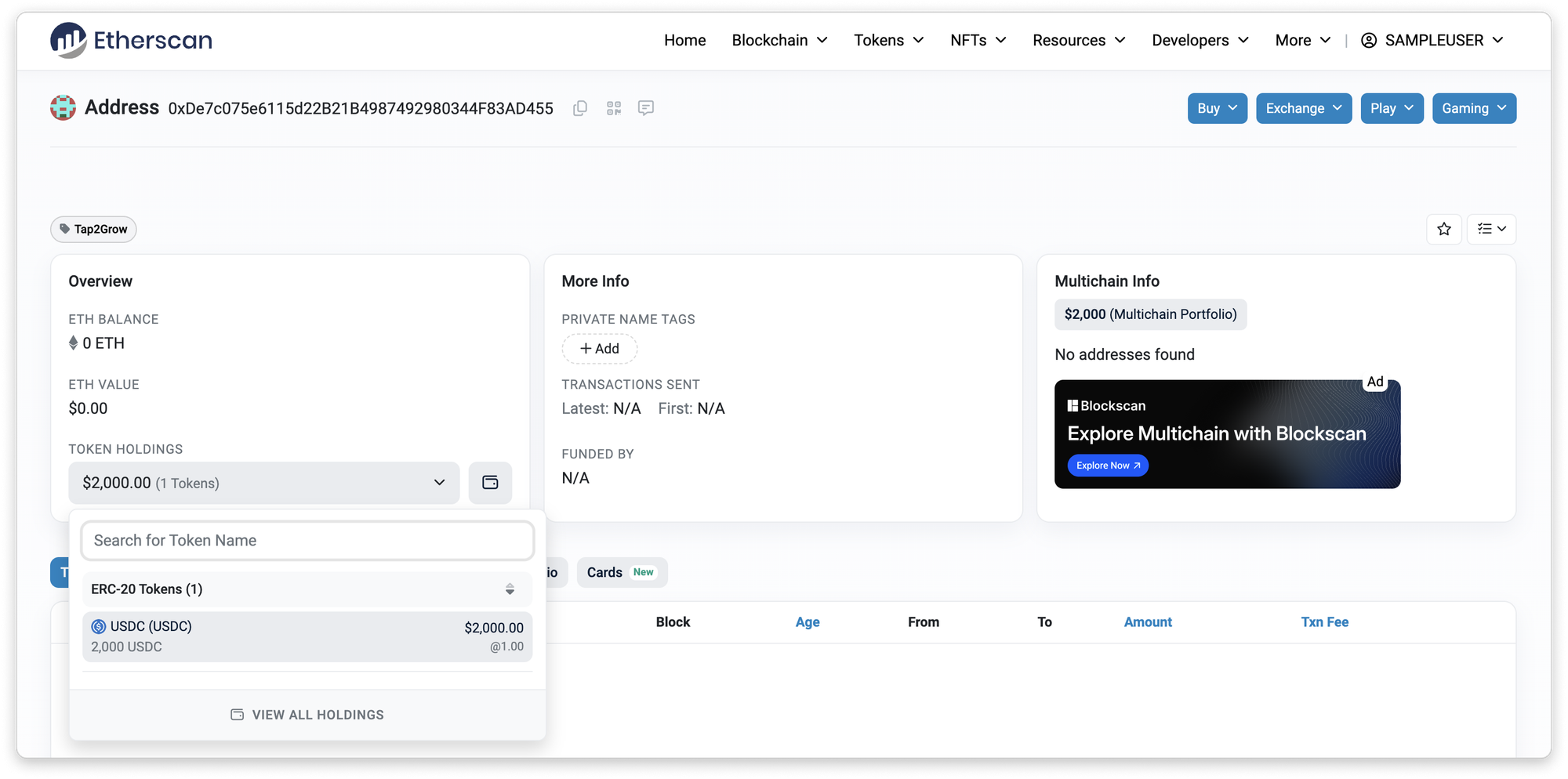Click View All Holdings link

point(307,715)
